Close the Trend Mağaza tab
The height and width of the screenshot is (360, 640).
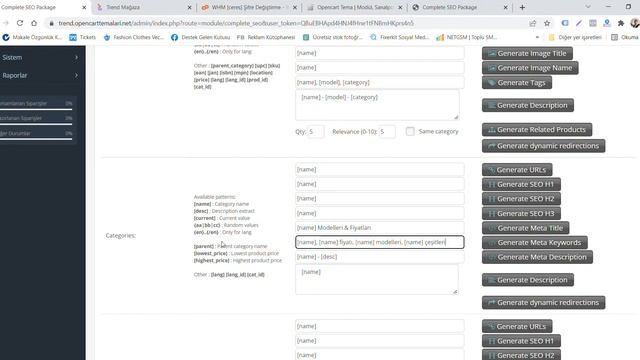pos(189,7)
